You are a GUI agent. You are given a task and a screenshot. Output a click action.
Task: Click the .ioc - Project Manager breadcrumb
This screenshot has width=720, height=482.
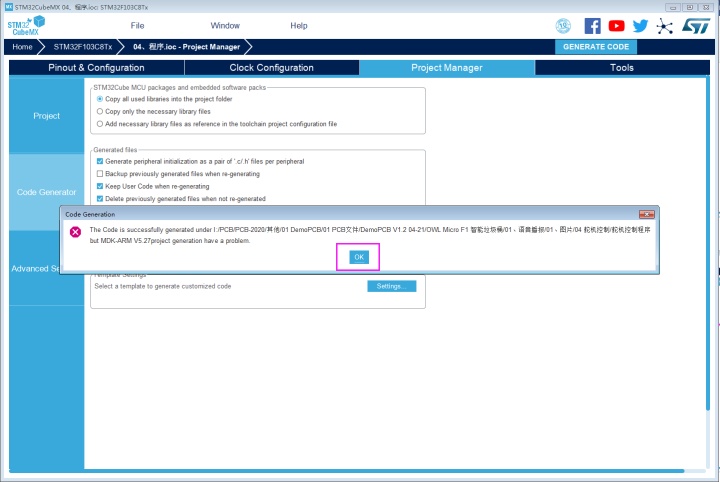pos(186,47)
